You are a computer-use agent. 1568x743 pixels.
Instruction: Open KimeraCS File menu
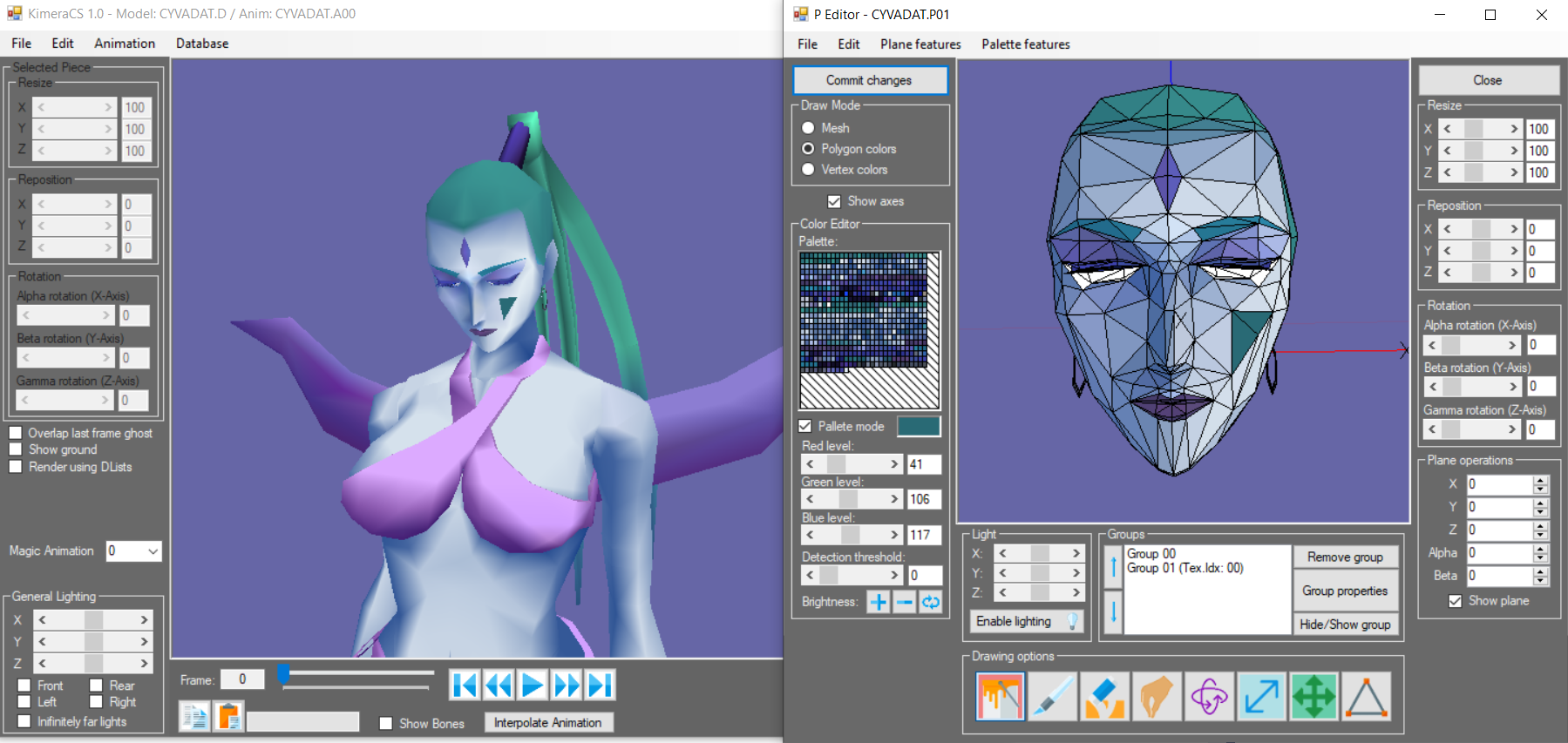pos(21,43)
